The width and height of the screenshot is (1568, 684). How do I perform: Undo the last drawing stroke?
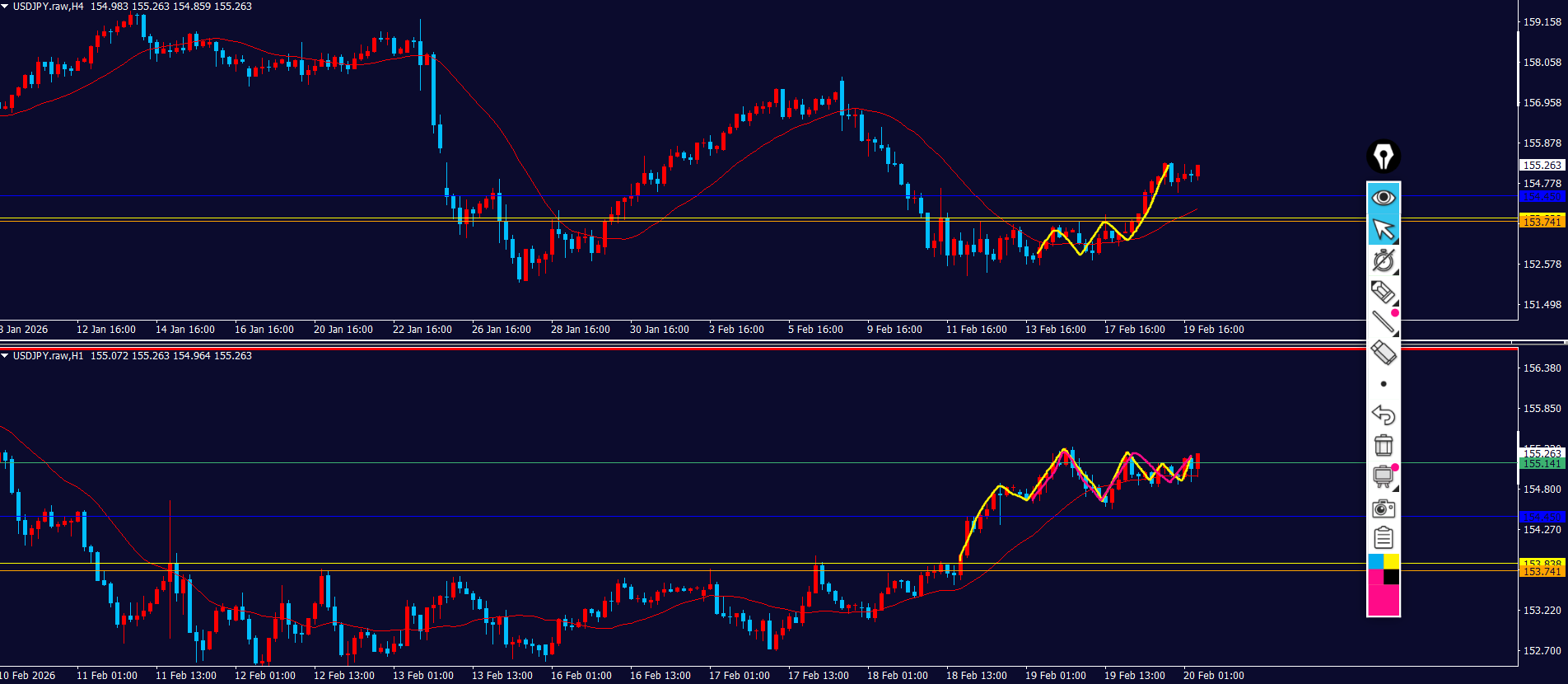[x=1384, y=415]
